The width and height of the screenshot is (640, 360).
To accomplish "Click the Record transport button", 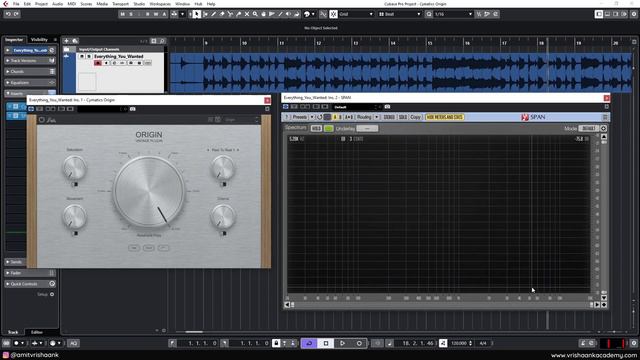I will coord(359,343).
